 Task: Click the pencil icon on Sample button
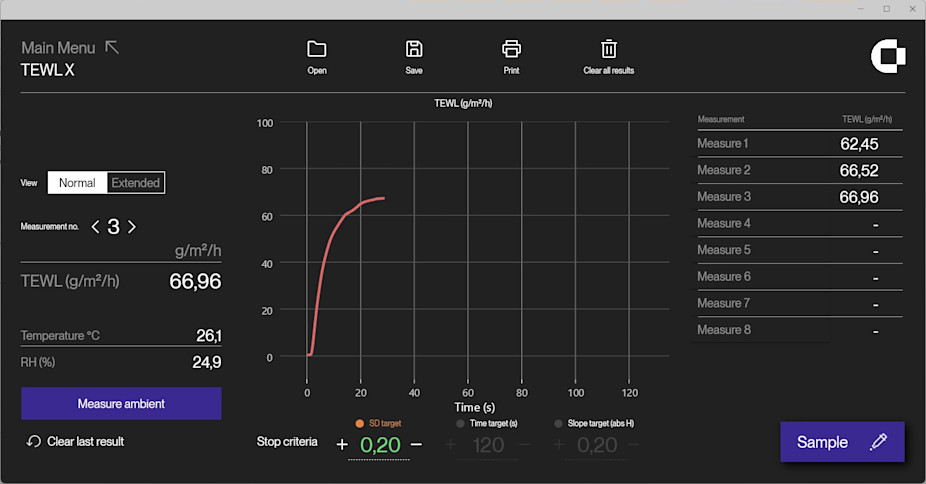(878, 442)
